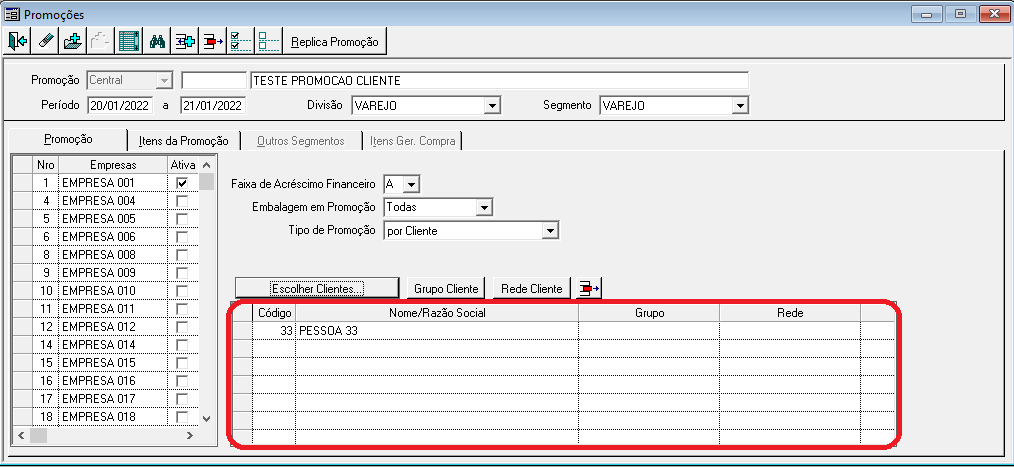Click the Rede Cliente button
The image size is (1014, 467).
tap(532, 288)
